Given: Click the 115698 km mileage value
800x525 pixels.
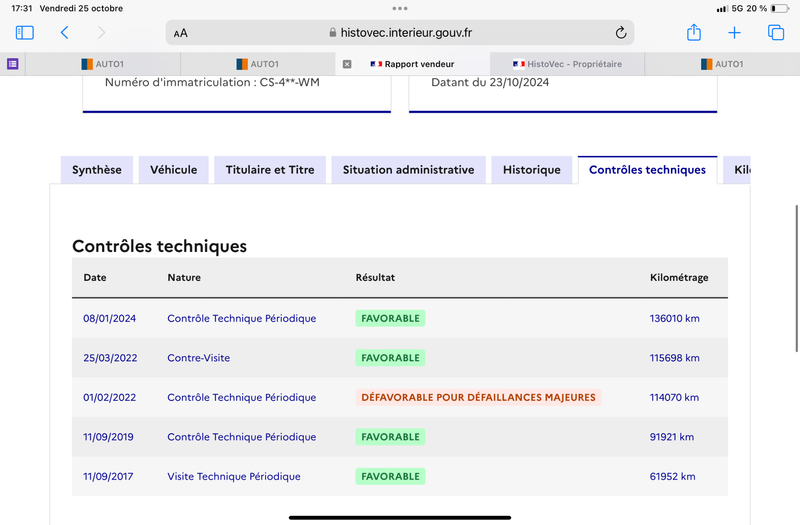Looking at the screenshot, I should tap(674, 358).
